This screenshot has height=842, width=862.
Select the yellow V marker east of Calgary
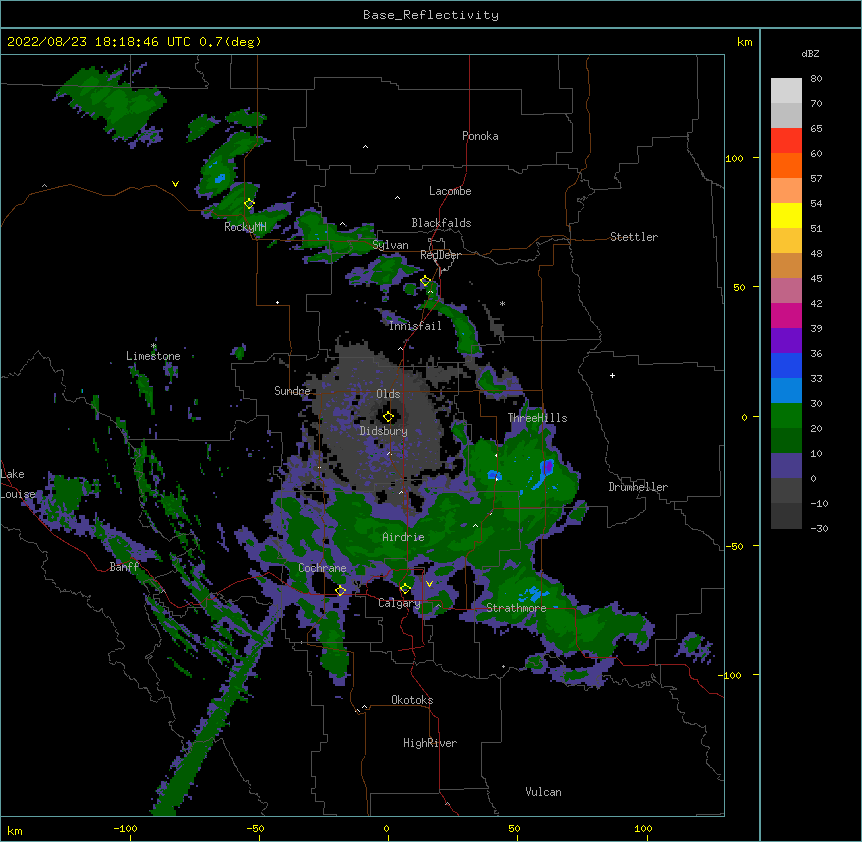point(429,584)
